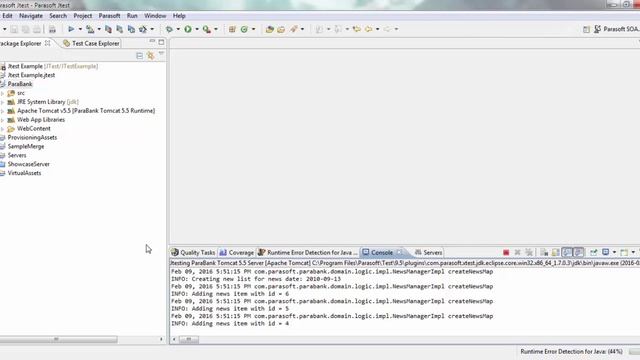Terminate the running server with the red stop icon

pos(506,253)
